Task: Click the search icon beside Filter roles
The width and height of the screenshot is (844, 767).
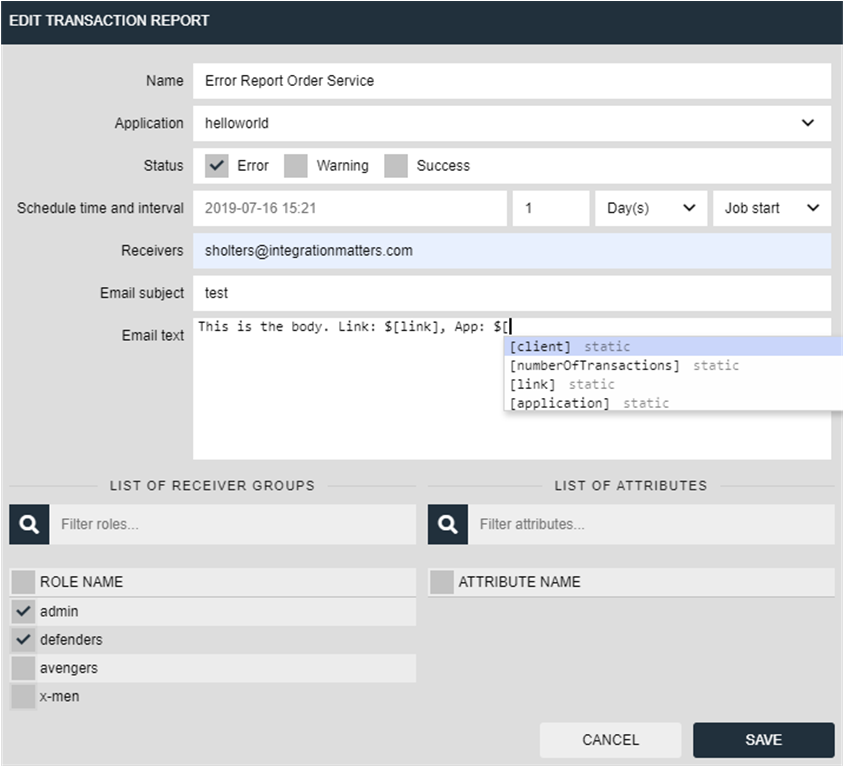Action: pyautogui.click(x=29, y=524)
